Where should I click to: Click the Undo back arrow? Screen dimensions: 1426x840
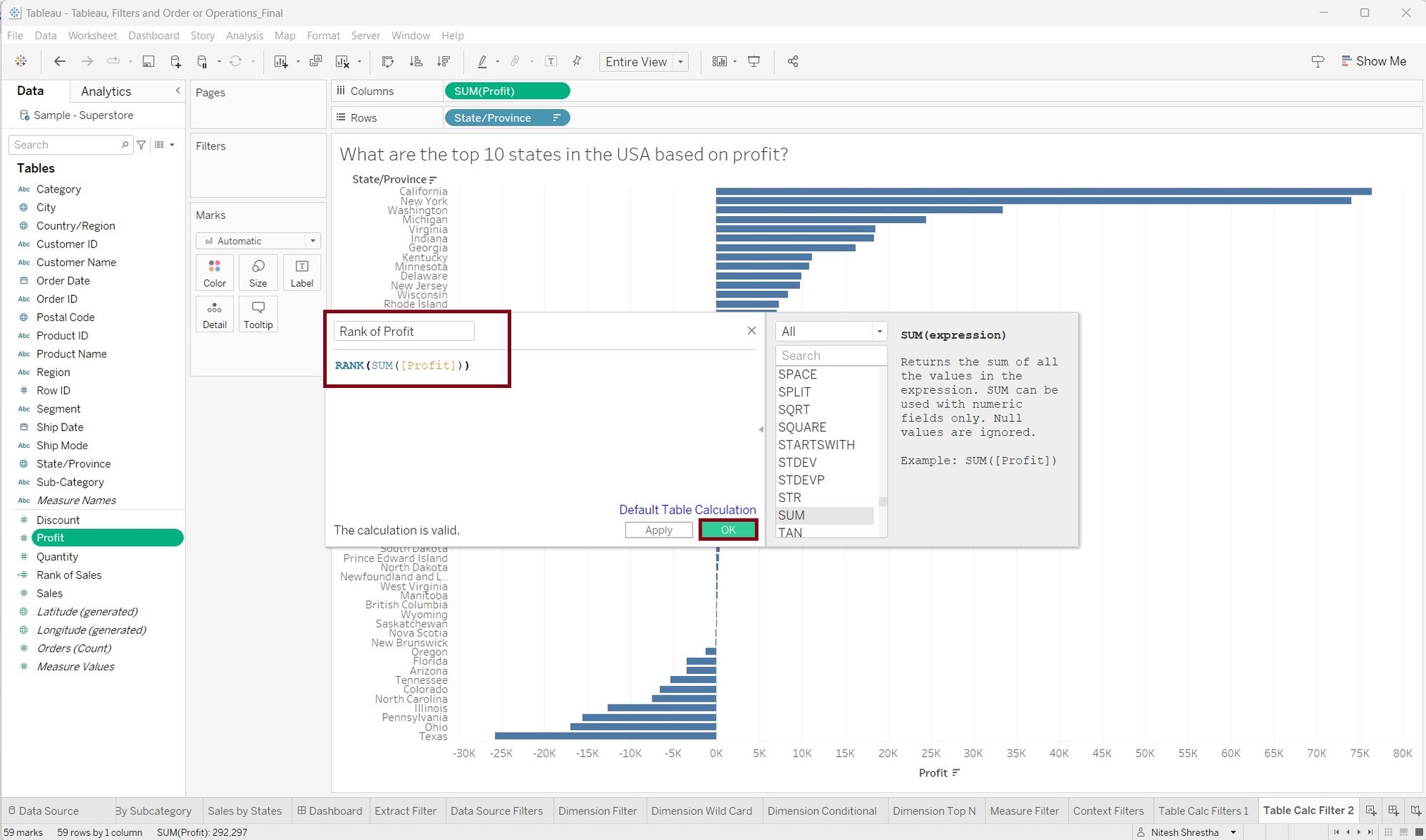60,61
